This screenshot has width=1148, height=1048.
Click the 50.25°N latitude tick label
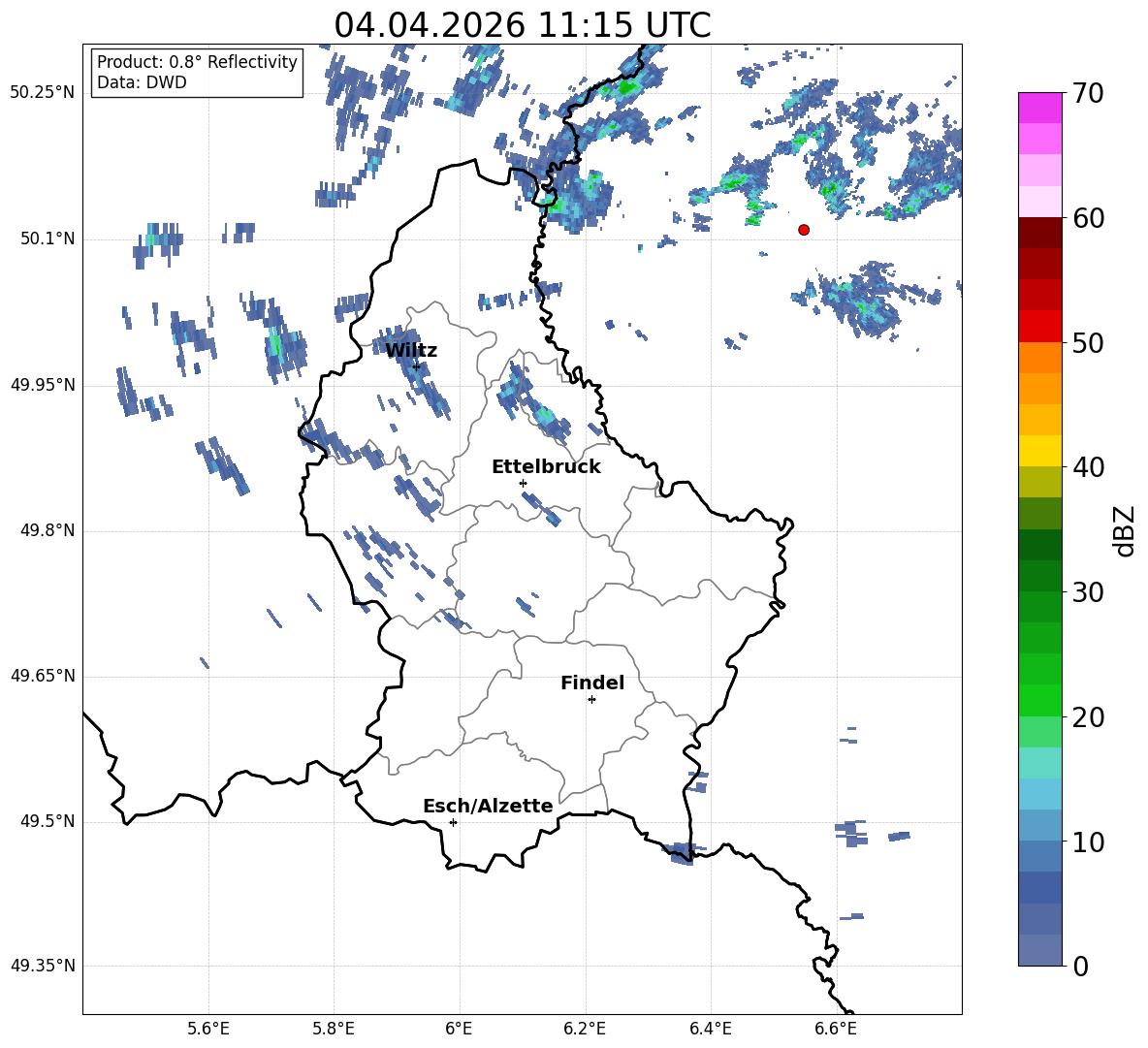[43, 93]
